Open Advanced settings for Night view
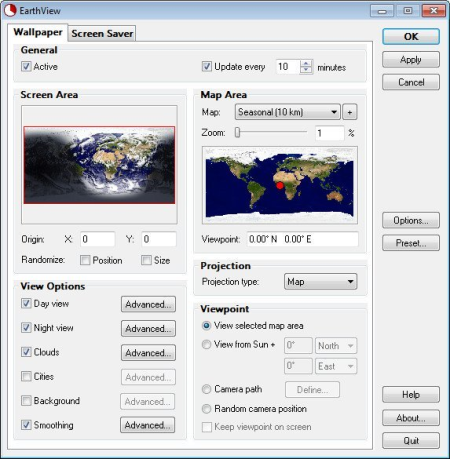Screen dimensions: 450x459 [x=148, y=329]
